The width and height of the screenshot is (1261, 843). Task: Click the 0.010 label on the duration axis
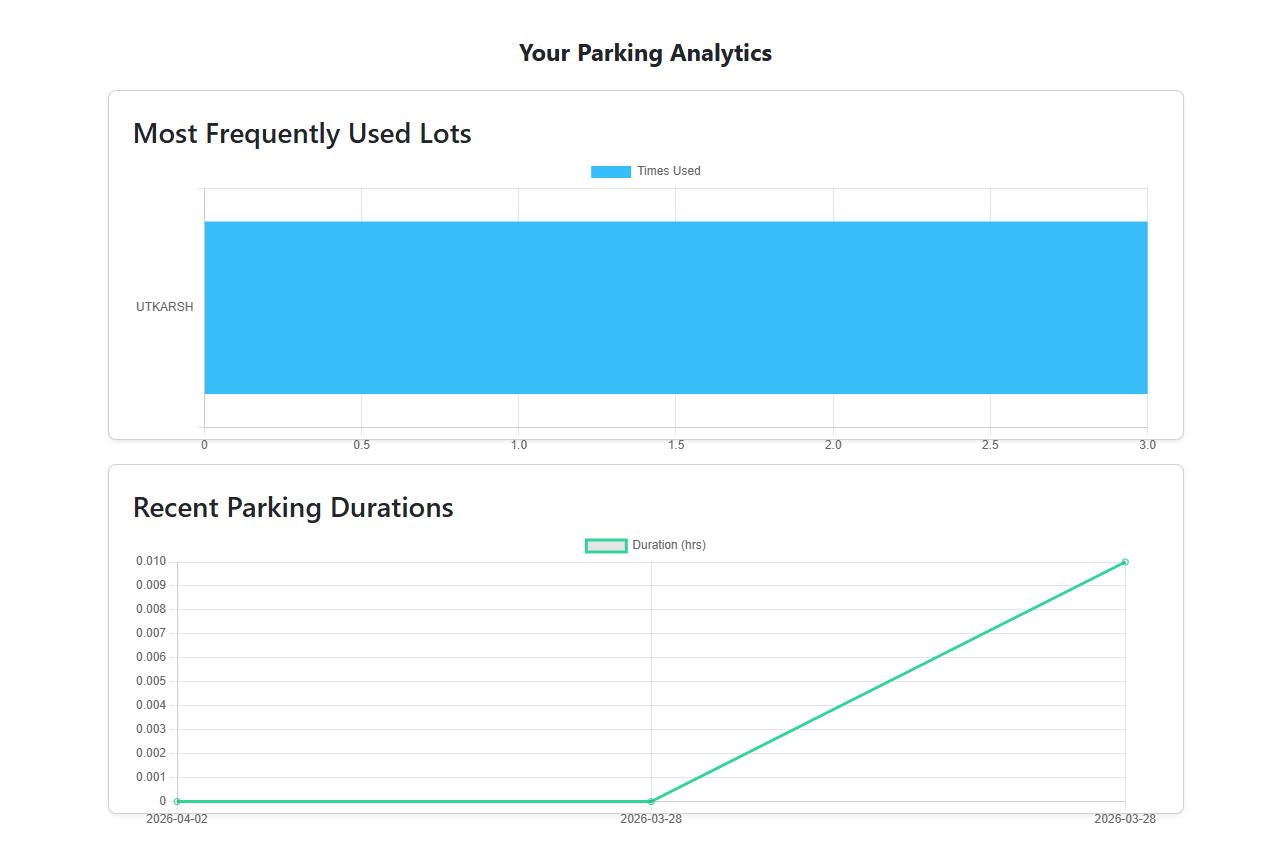point(151,561)
